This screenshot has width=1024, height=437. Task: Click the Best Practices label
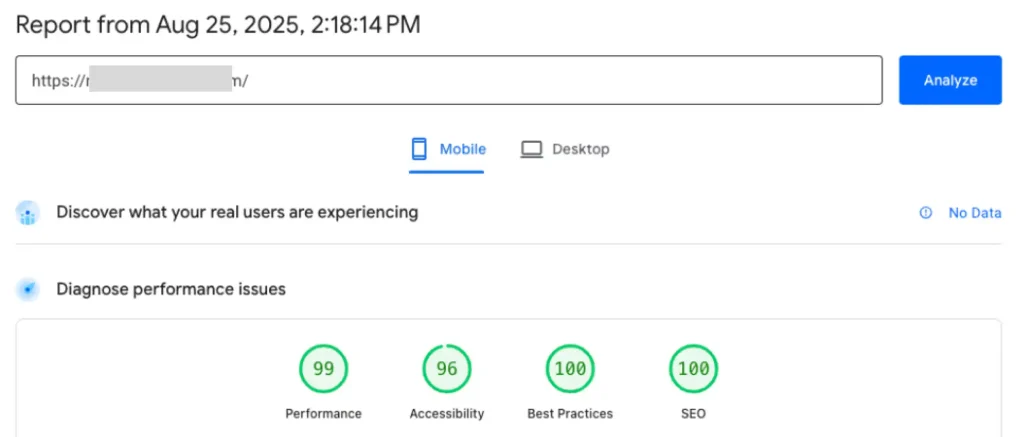click(570, 413)
